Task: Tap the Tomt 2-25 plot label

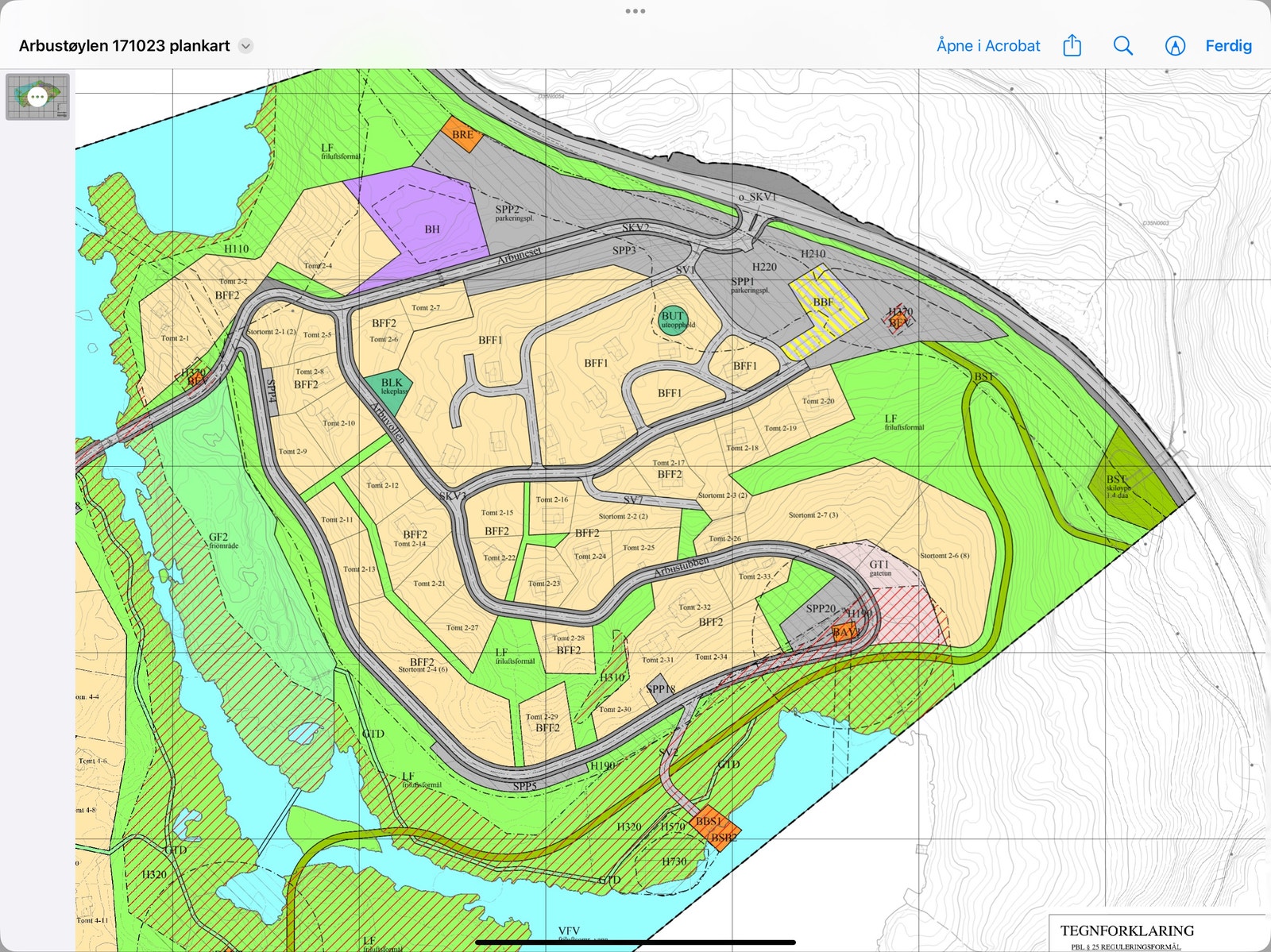Action: click(639, 547)
